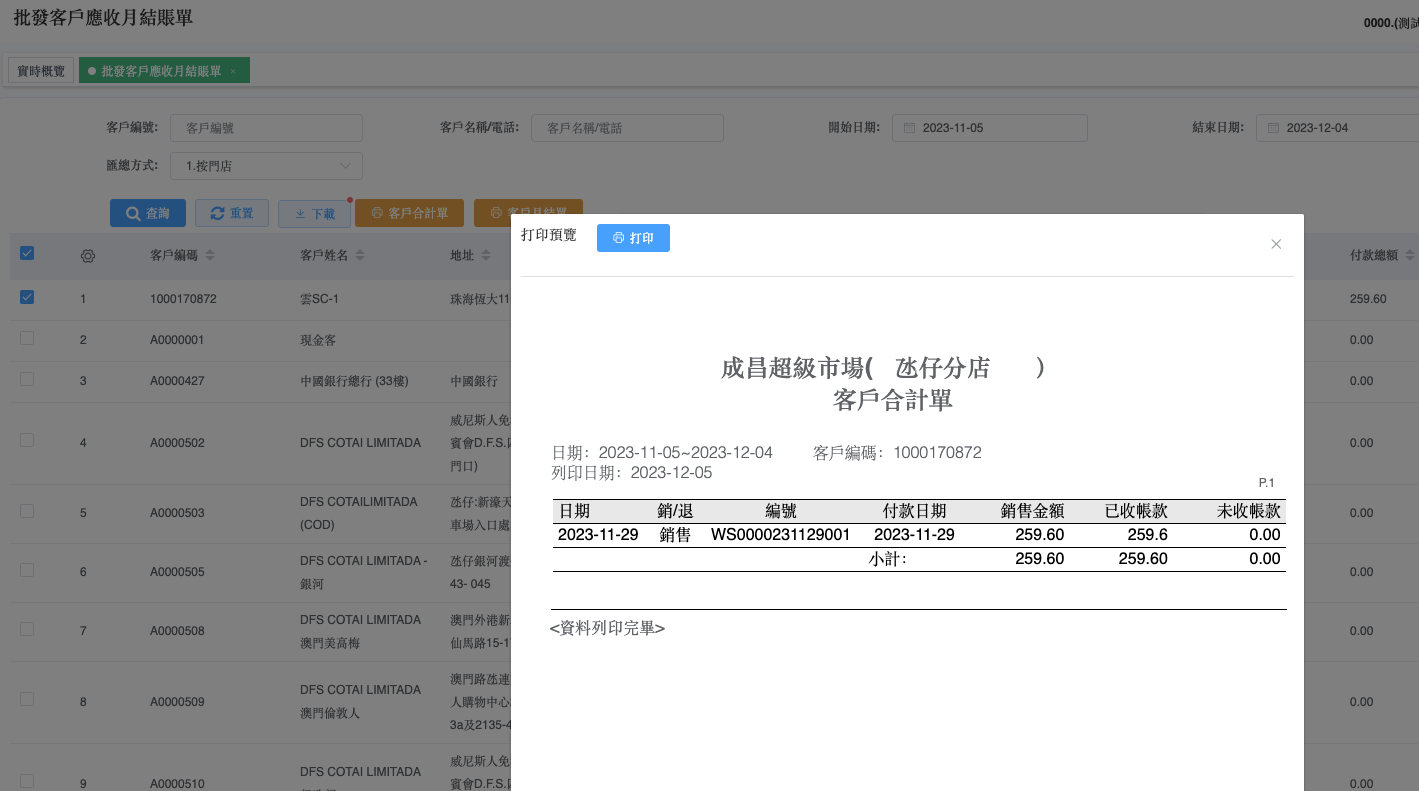
Task: Check the checkbox for row 2 現金客
Action: 27,338
